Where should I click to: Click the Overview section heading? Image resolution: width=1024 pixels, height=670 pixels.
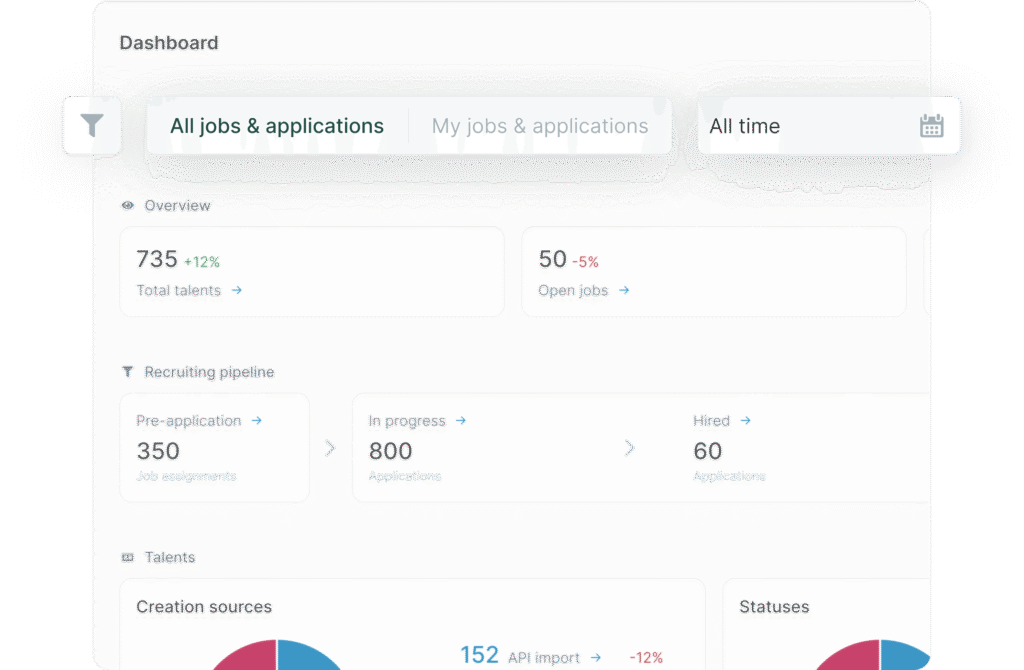[177, 206]
